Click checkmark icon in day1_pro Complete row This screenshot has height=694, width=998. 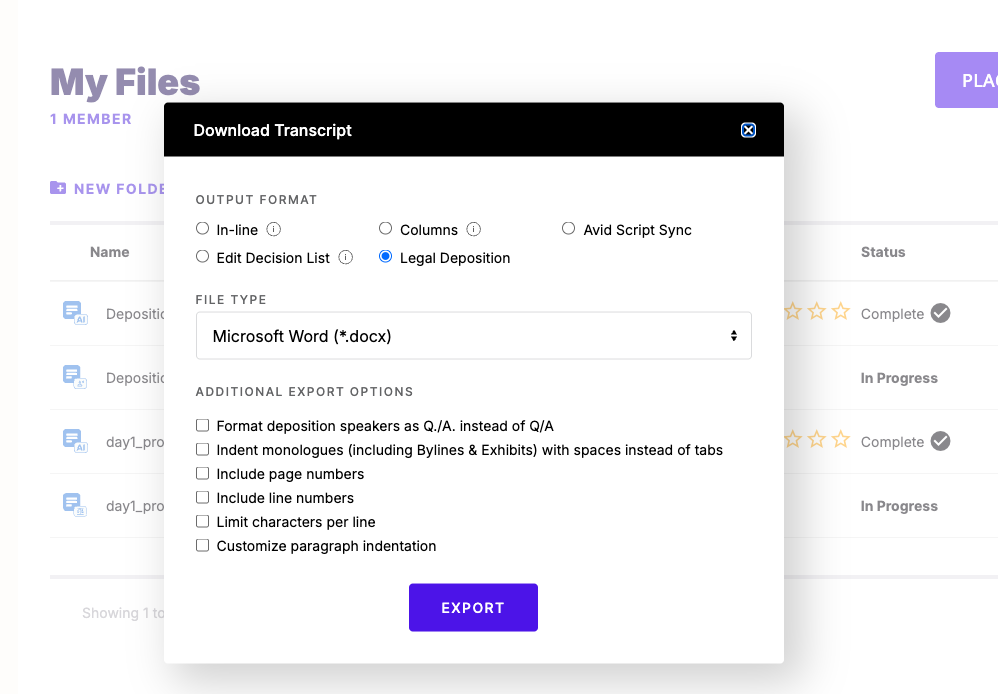tap(940, 441)
